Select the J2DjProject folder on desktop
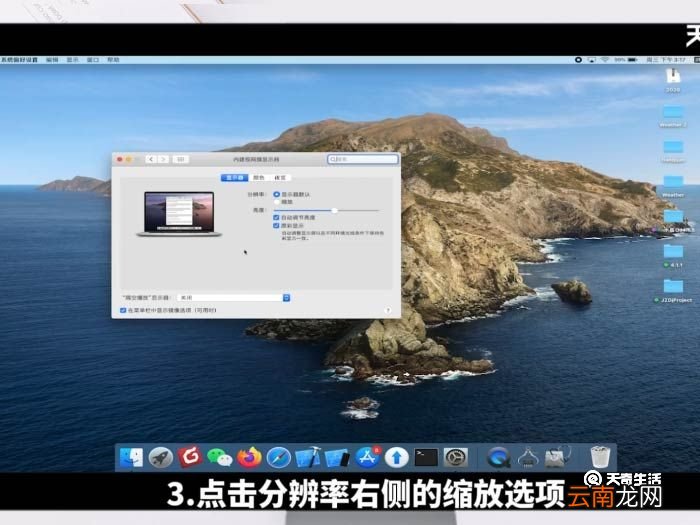This screenshot has height=525, width=700. coord(673,291)
